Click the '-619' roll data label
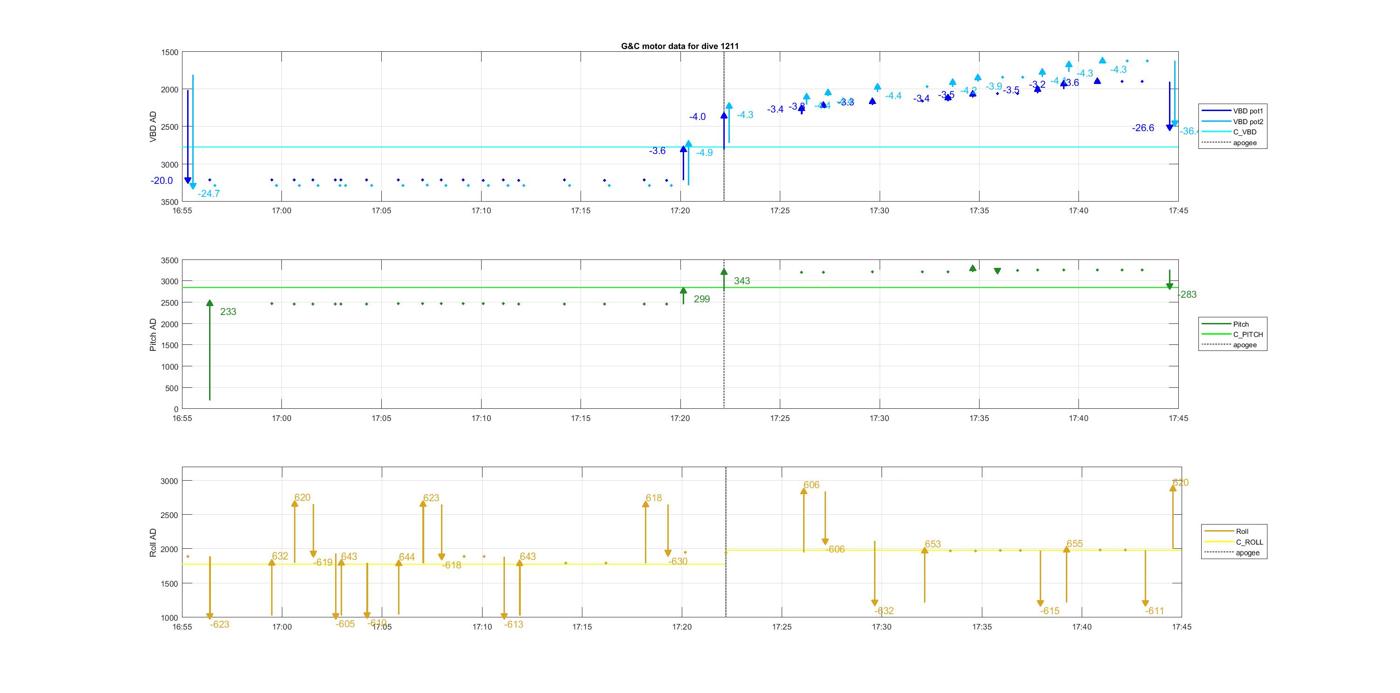Screen dimensions: 1400x693 point(323,563)
